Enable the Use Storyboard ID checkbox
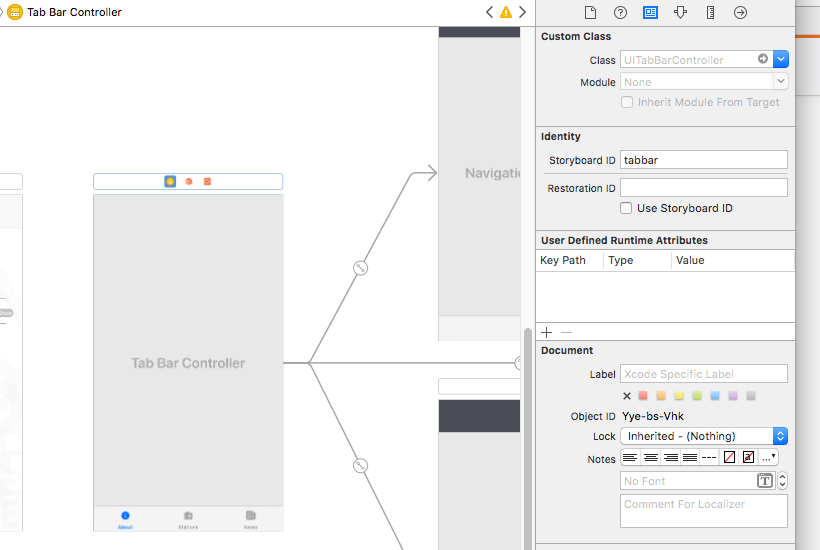The width and height of the screenshot is (820, 550). 626,208
